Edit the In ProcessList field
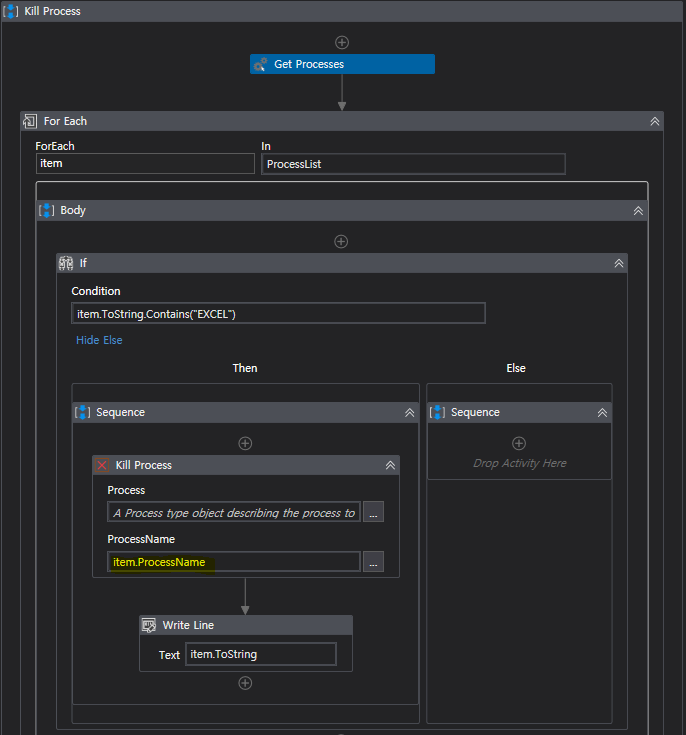 point(413,164)
